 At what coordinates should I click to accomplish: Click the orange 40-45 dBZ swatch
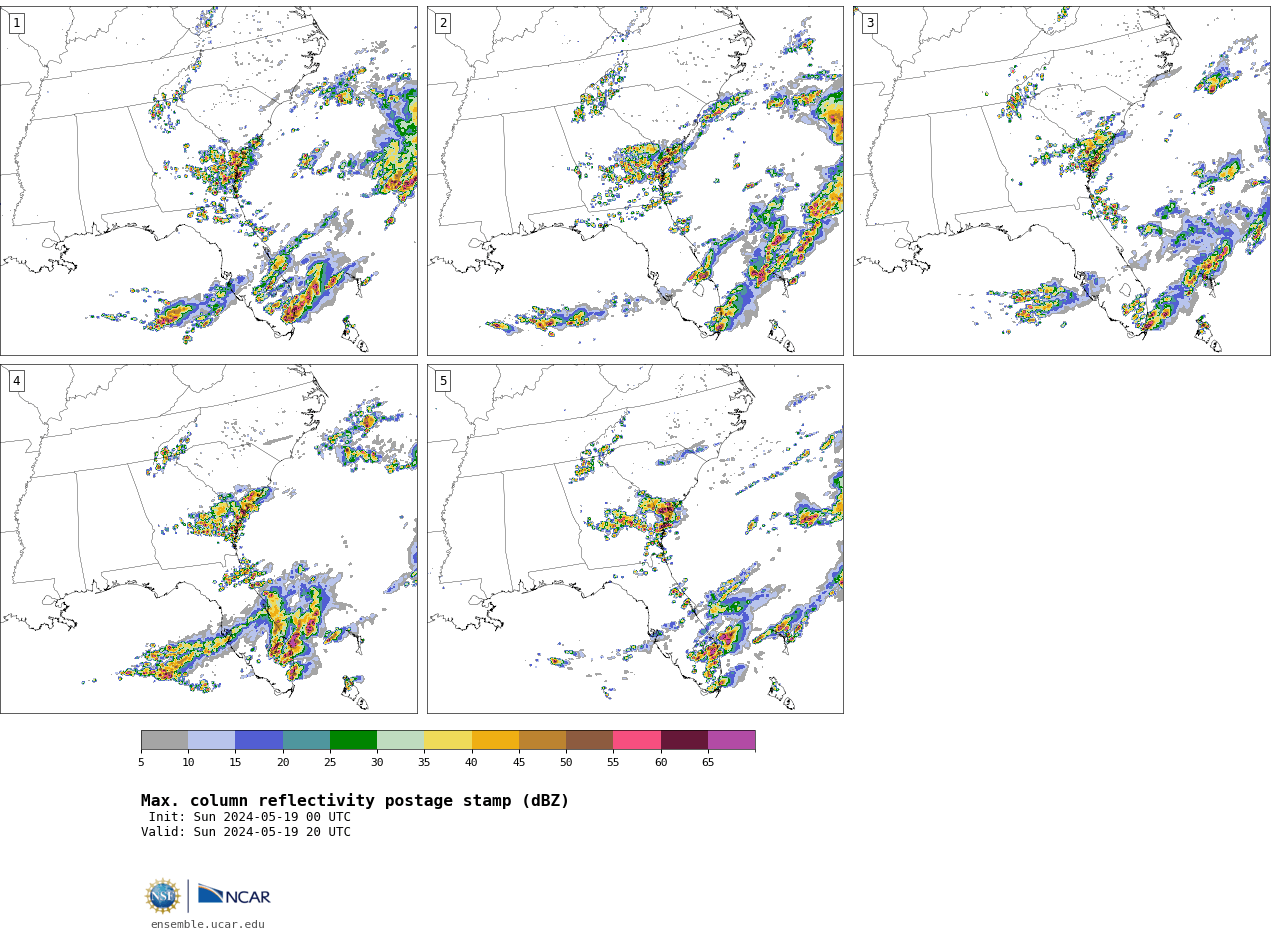pos(495,740)
